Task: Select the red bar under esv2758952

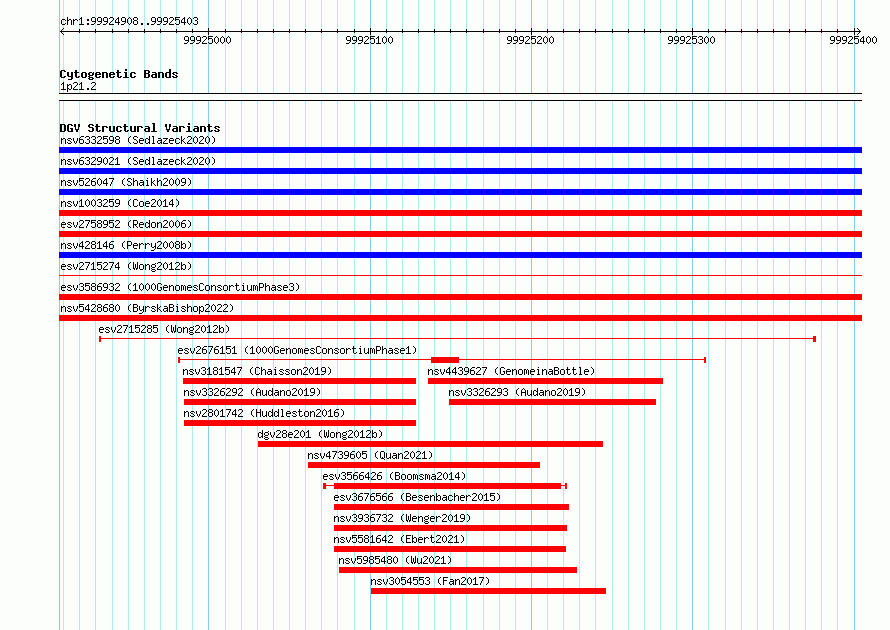Action: coord(460,234)
